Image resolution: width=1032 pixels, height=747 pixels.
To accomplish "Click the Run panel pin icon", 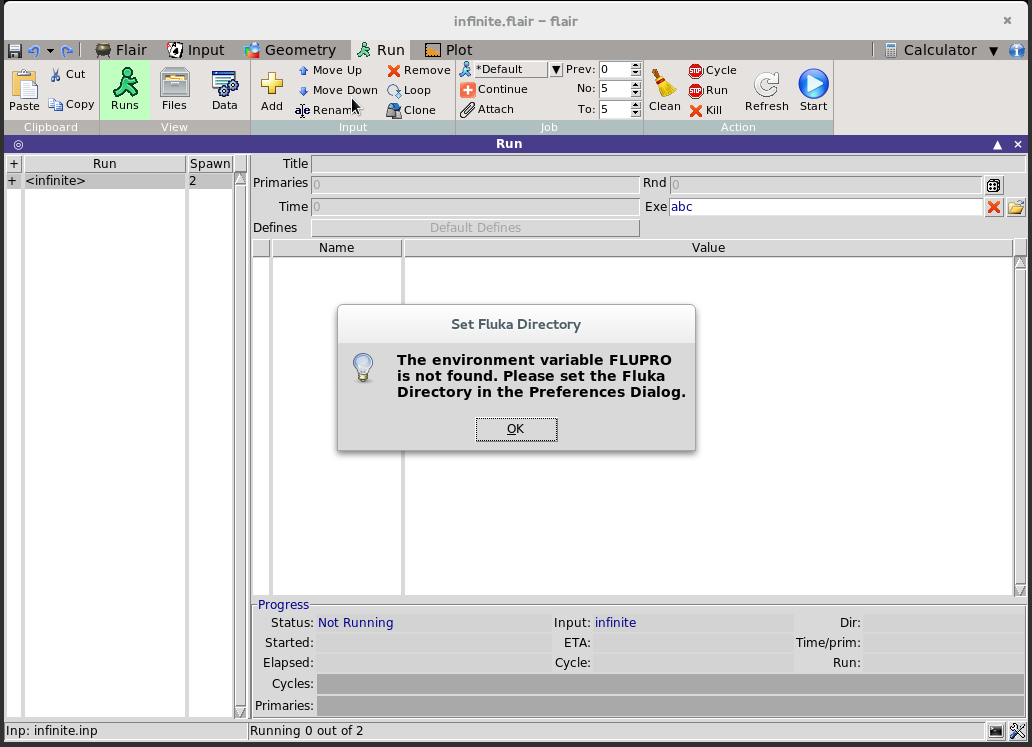I will (18, 145).
